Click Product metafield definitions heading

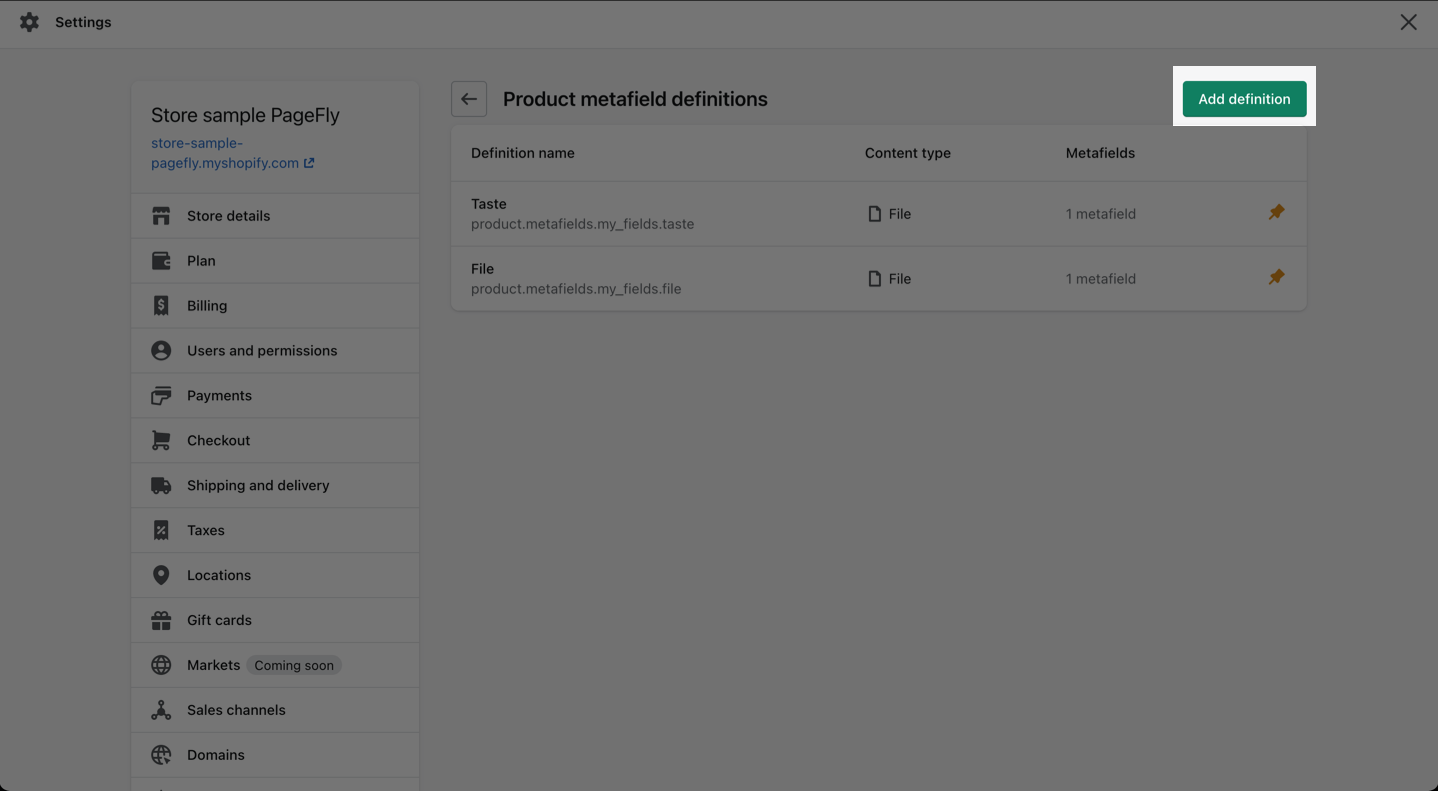tap(635, 99)
